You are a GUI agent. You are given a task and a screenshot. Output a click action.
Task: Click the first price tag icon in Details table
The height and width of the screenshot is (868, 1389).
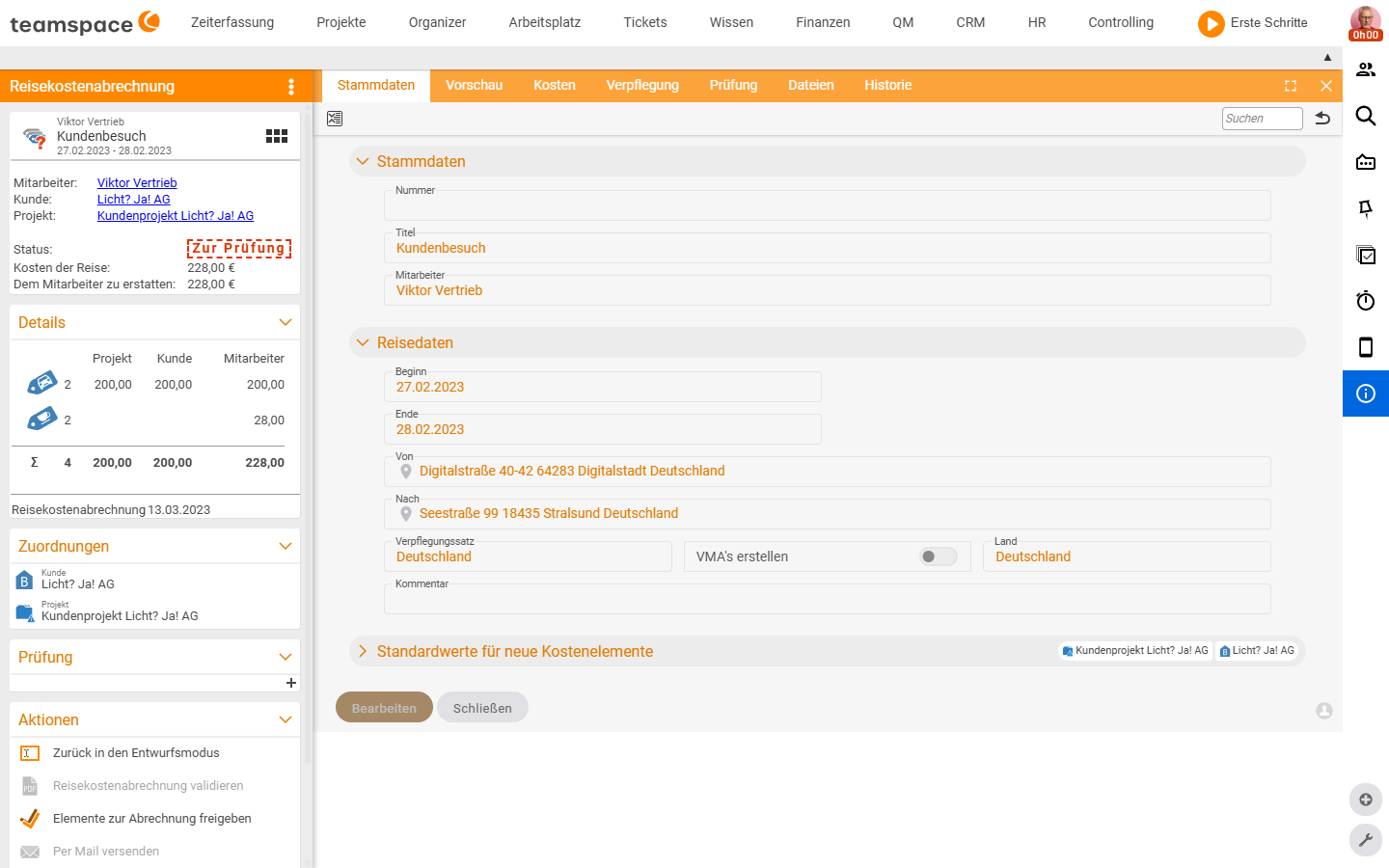tap(41, 384)
